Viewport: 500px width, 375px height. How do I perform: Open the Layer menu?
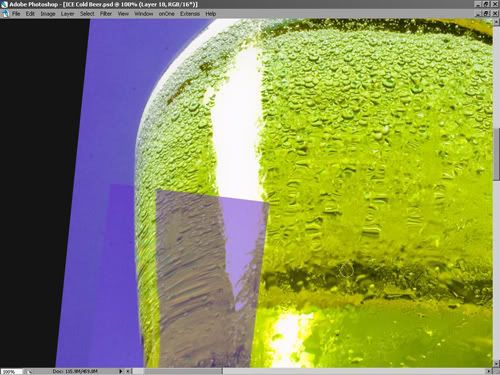tap(67, 14)
